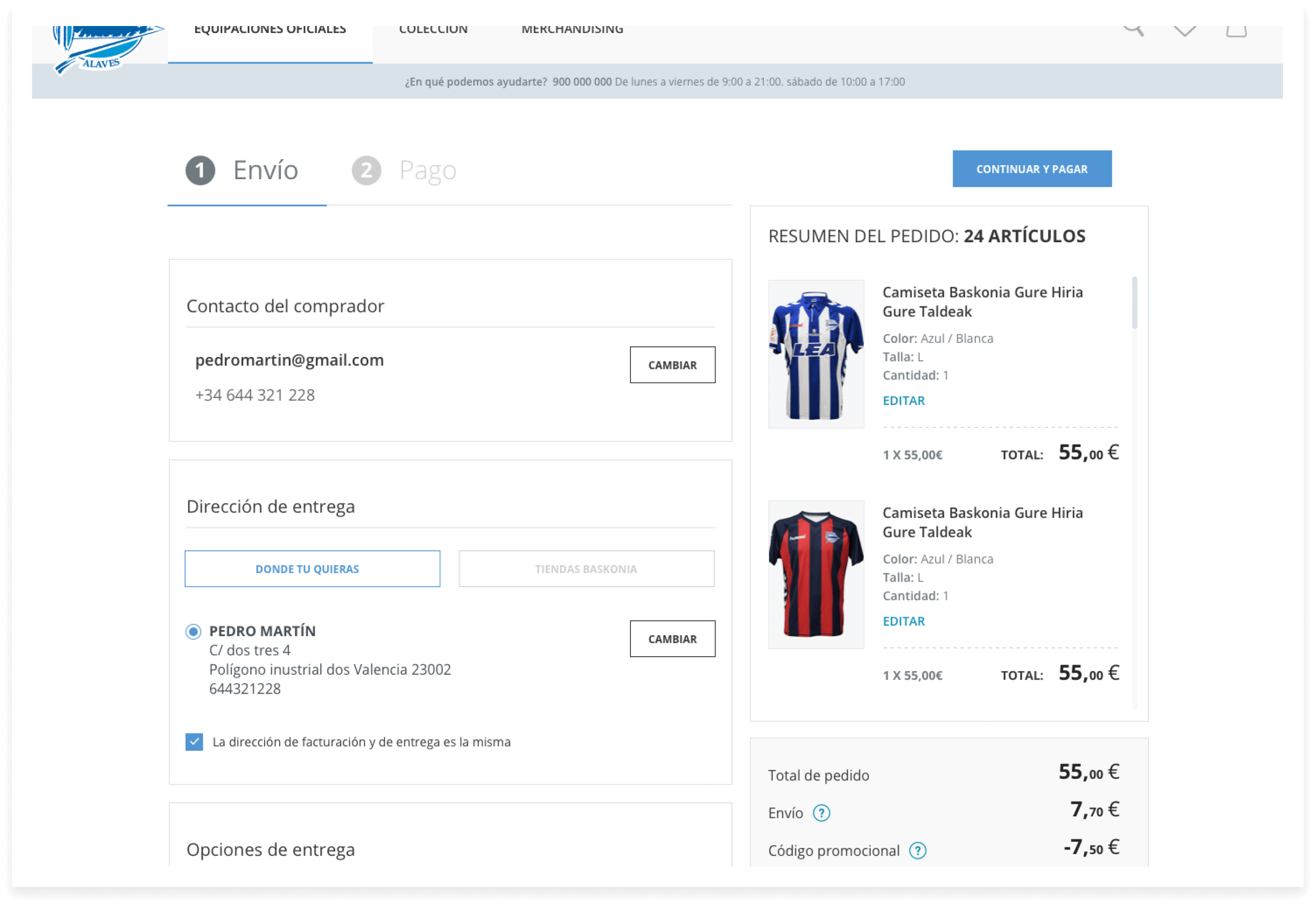Open Merchandising menu

click(x=572, y=30)
